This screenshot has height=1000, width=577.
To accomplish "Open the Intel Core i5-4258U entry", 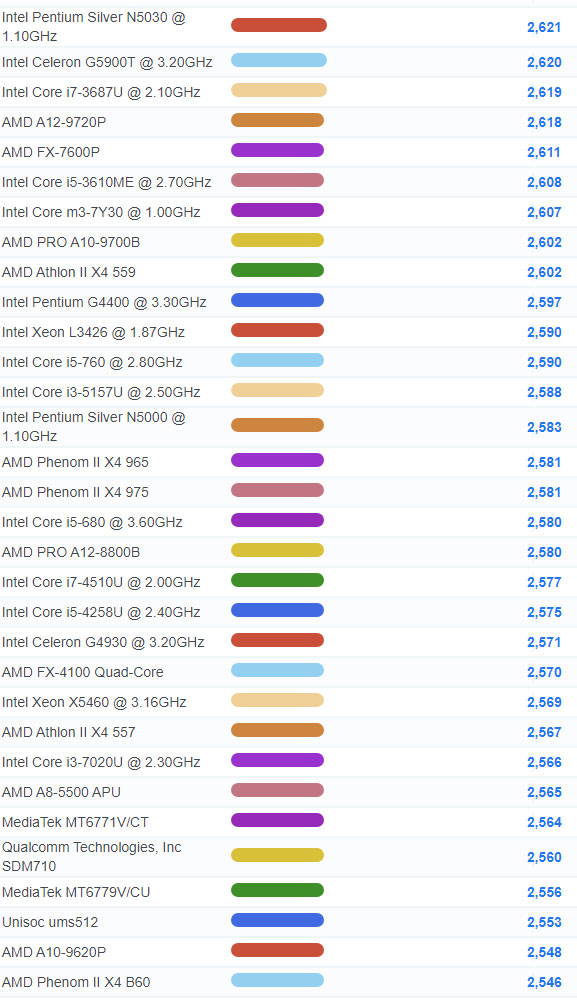I will click(101, 612).
